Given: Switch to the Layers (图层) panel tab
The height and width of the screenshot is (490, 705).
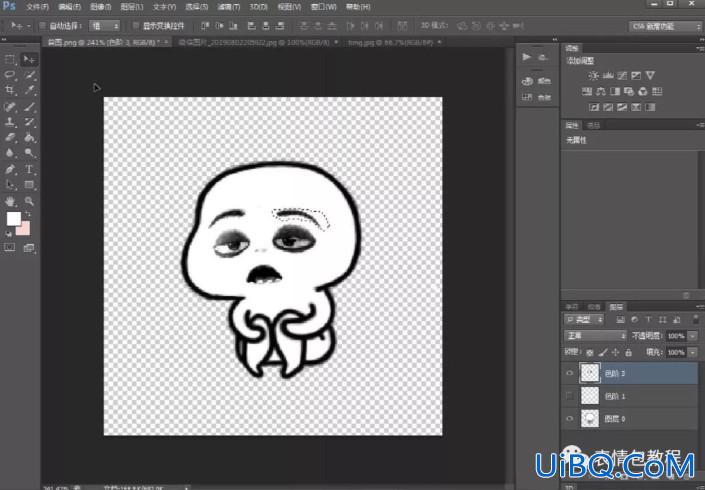Looking at the screenshot, I should 616,307.
